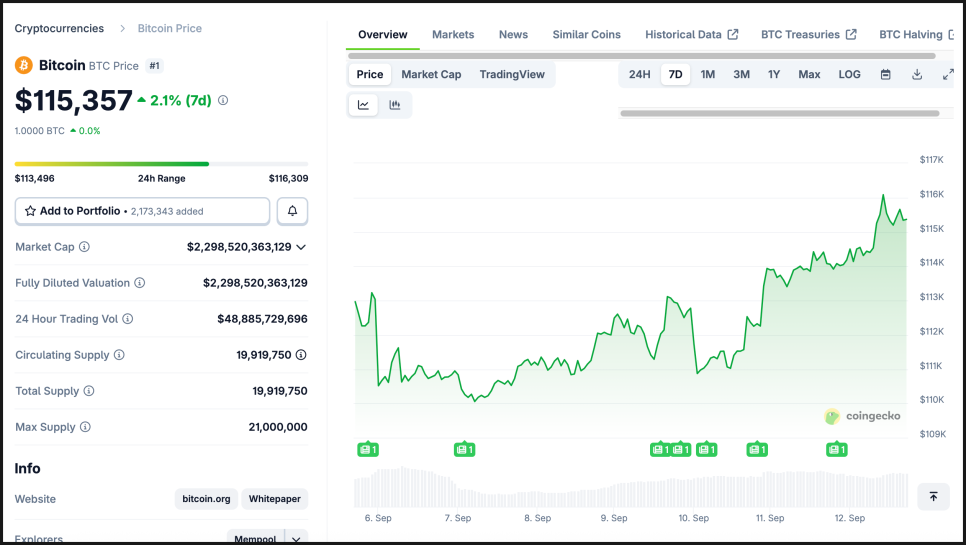Click the $48,885,729,696 trading volume value

(x=262, y=319)
